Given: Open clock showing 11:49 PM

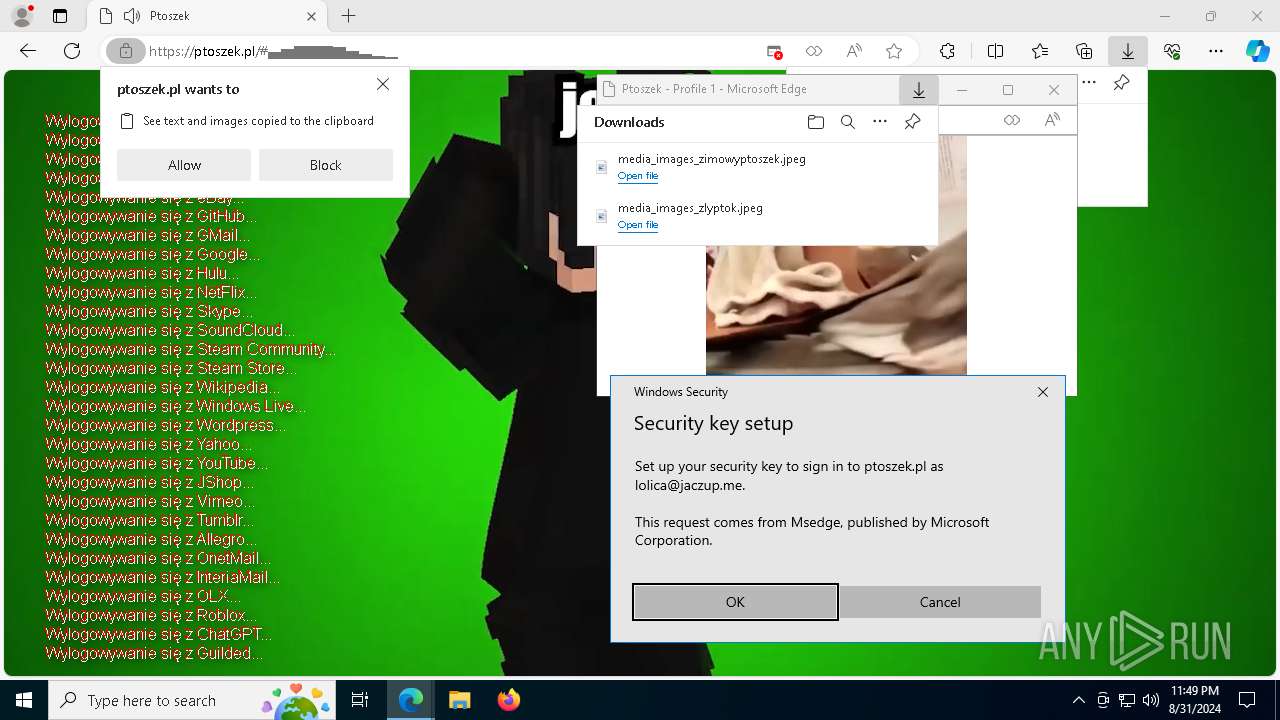Looking at the screenshot, I should click(1195, 700).
